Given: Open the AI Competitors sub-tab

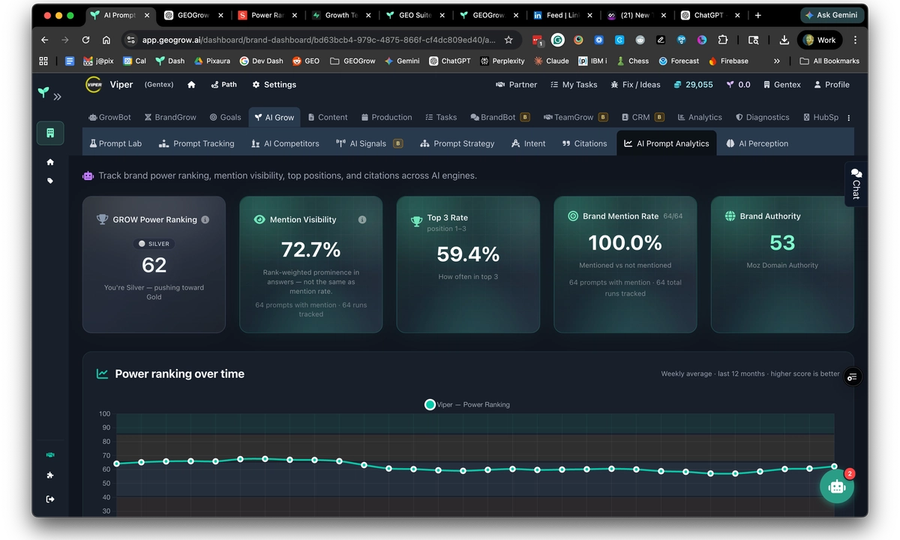Looking at the screenshot, I should pos(285,143).
